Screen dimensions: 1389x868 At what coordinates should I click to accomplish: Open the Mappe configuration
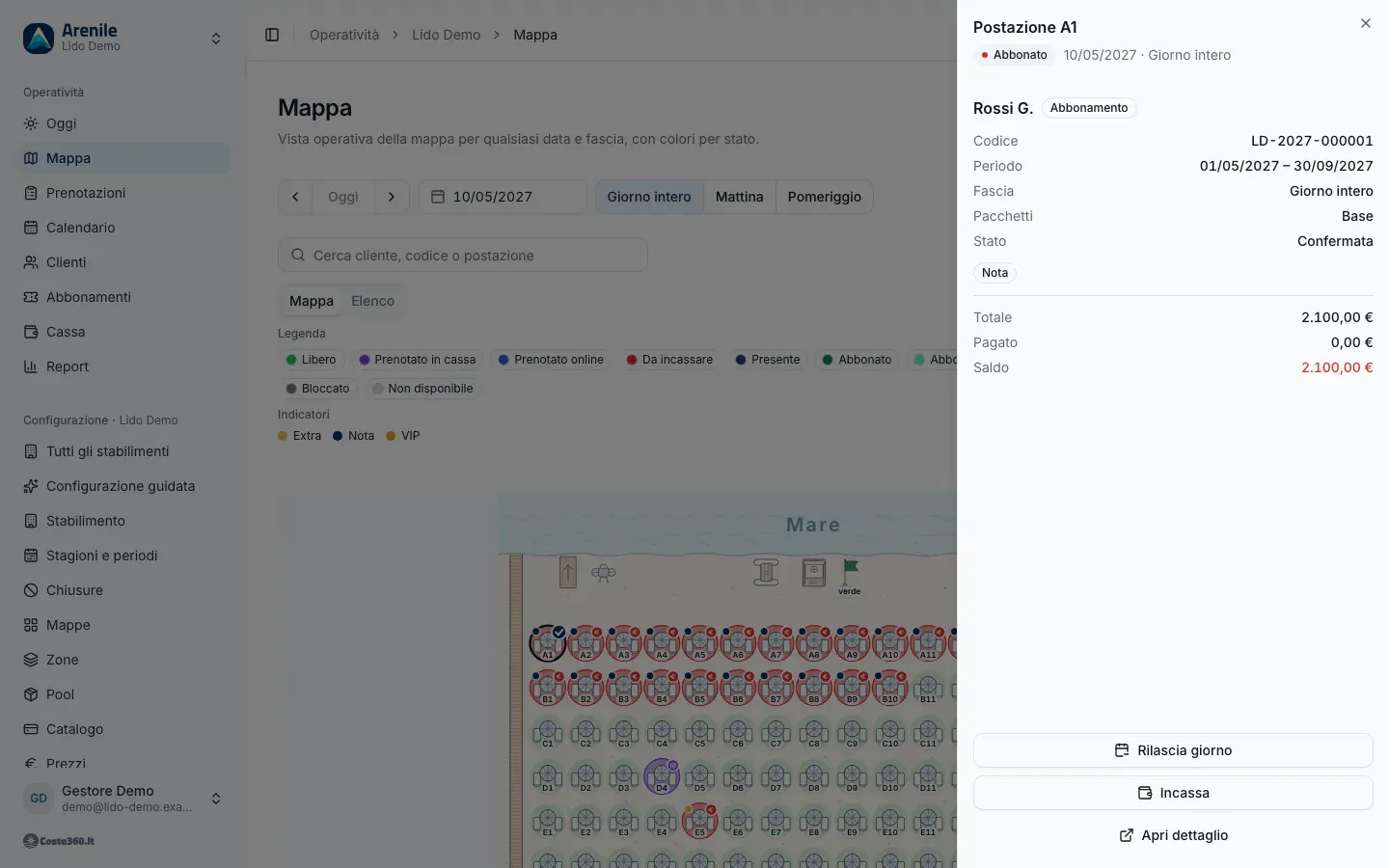point(123,625)
